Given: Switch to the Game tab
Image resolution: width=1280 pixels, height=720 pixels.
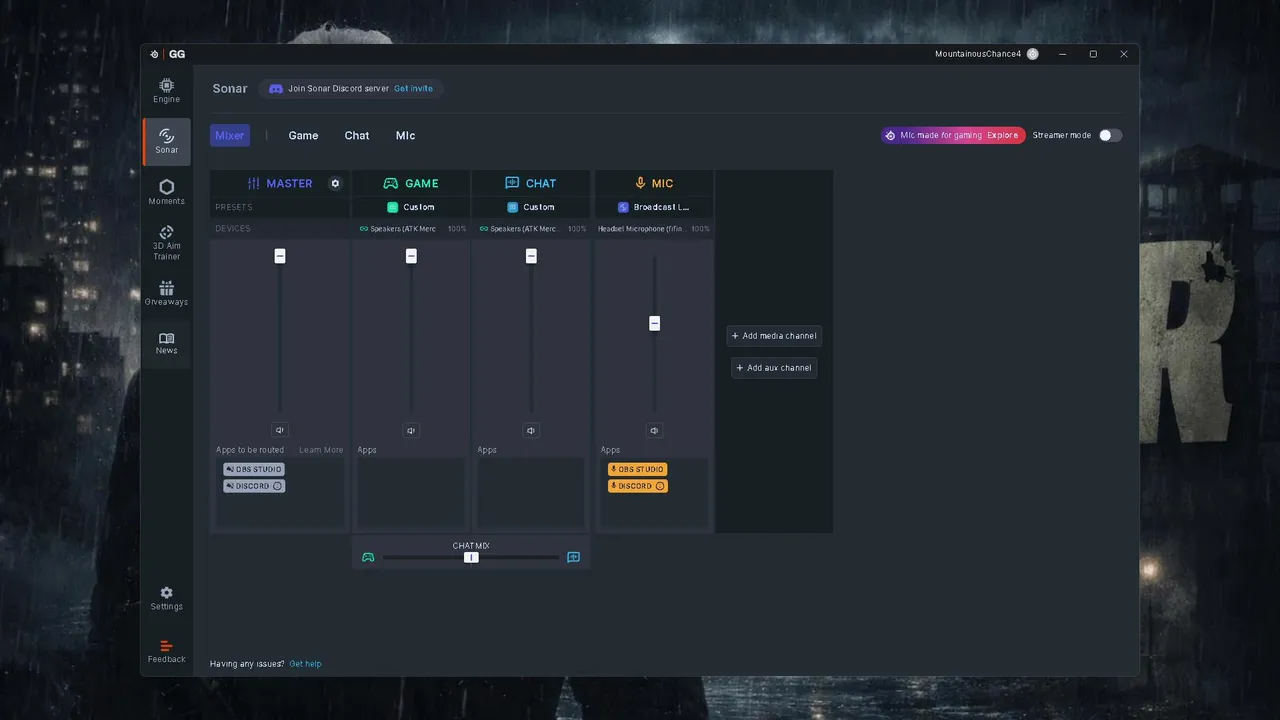Looking at the screenshot, I should [x=303, y=135].
